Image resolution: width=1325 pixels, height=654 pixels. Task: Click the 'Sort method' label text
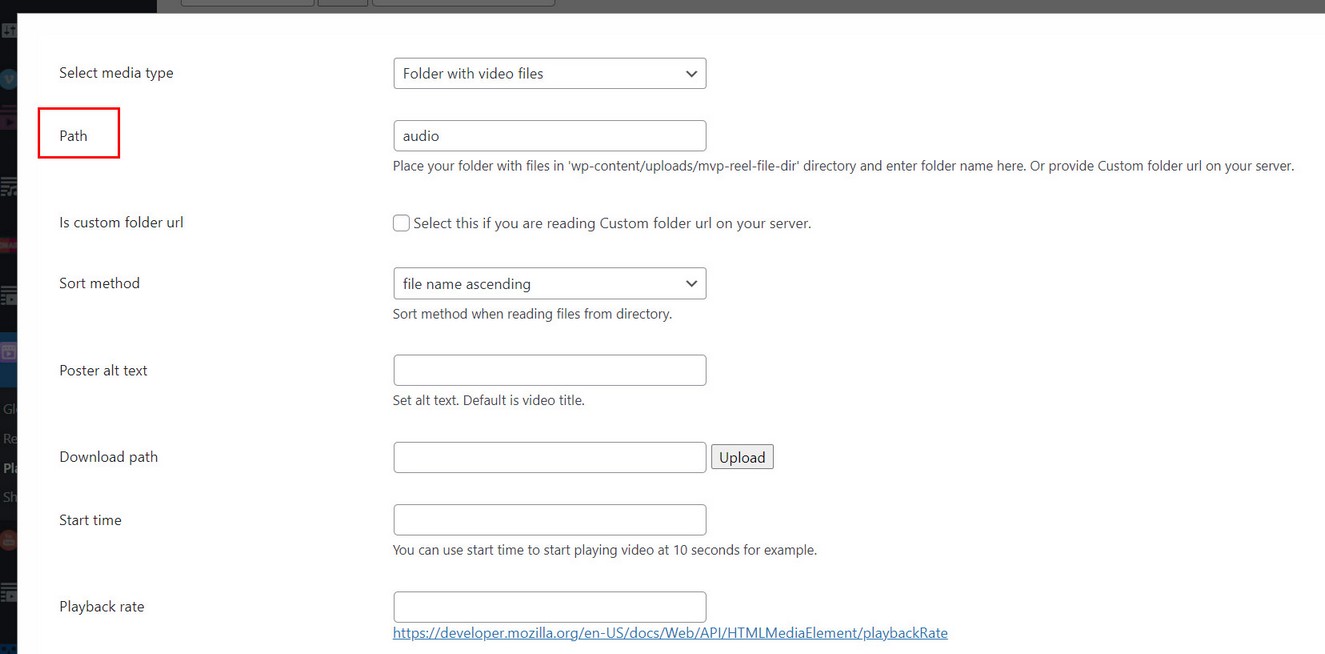pos(99,284)
